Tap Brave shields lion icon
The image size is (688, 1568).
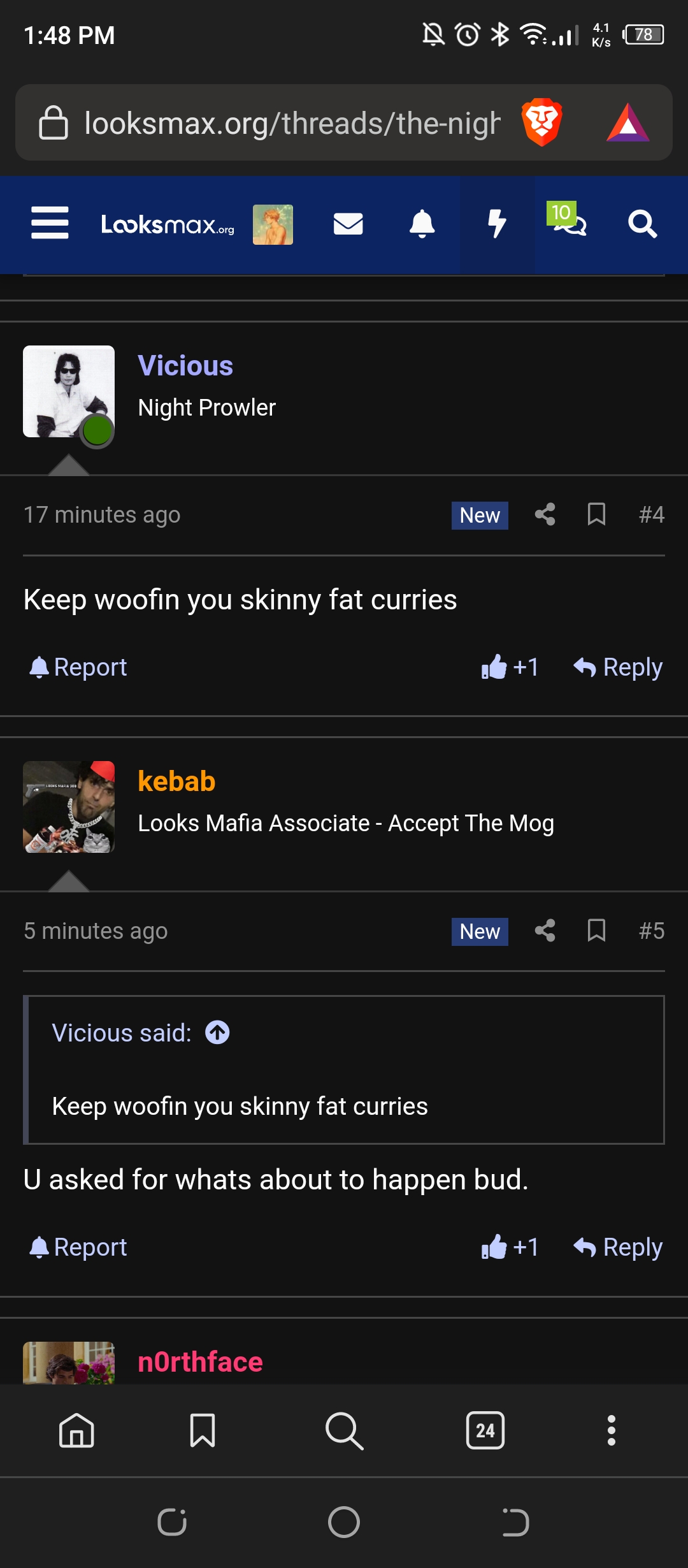[541, 122]
